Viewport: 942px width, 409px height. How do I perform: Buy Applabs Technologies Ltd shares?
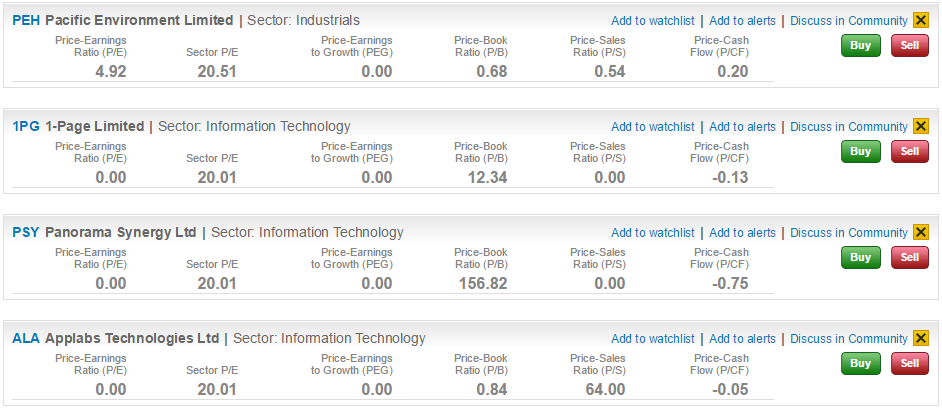(x=860, y=363)
